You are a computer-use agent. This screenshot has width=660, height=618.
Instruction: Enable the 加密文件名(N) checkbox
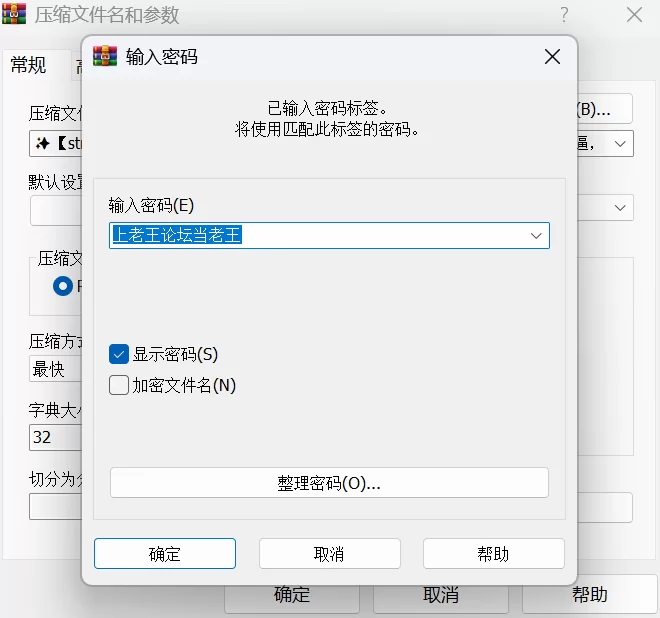pyautogui.click(x=119, y=385)
